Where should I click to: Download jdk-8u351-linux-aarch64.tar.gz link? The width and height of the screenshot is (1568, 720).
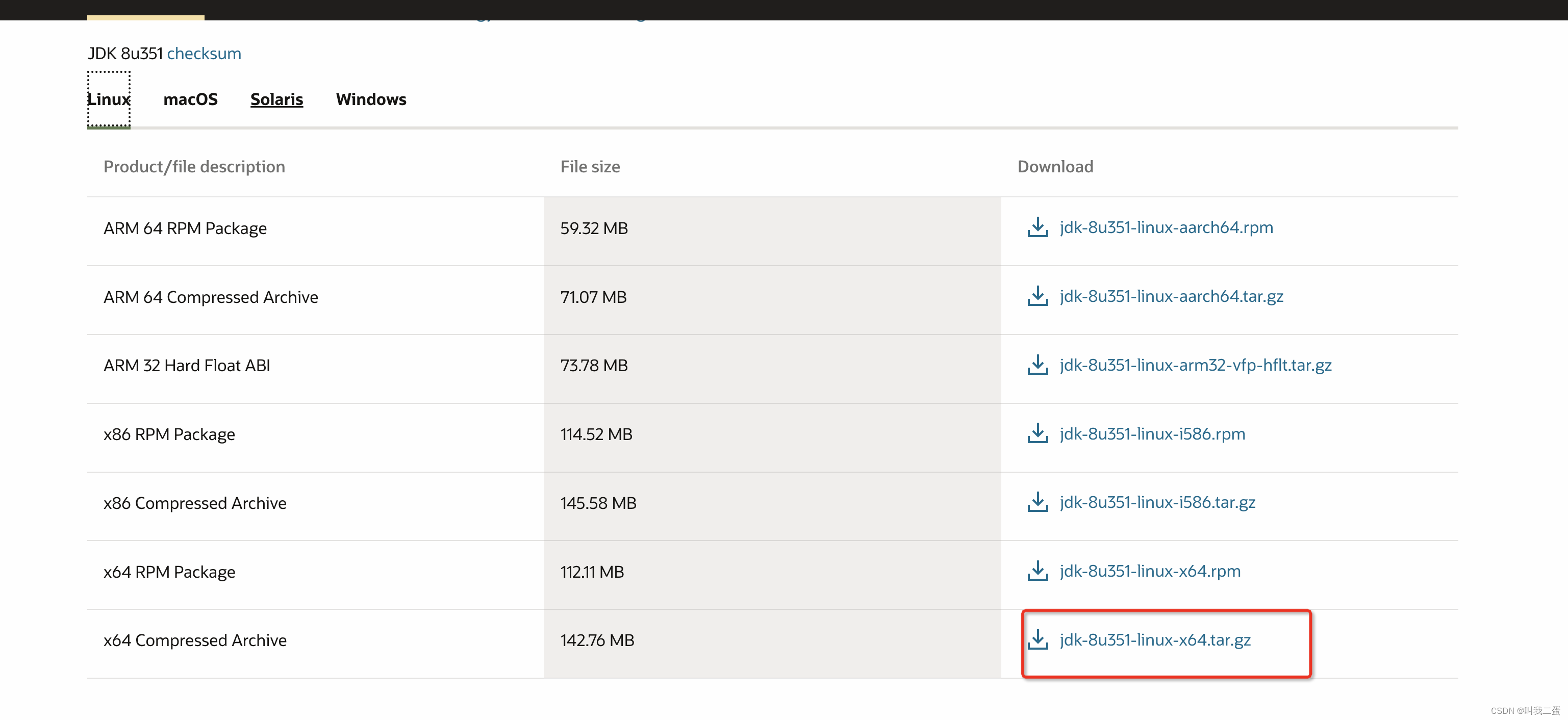(x=1172, y=296)
